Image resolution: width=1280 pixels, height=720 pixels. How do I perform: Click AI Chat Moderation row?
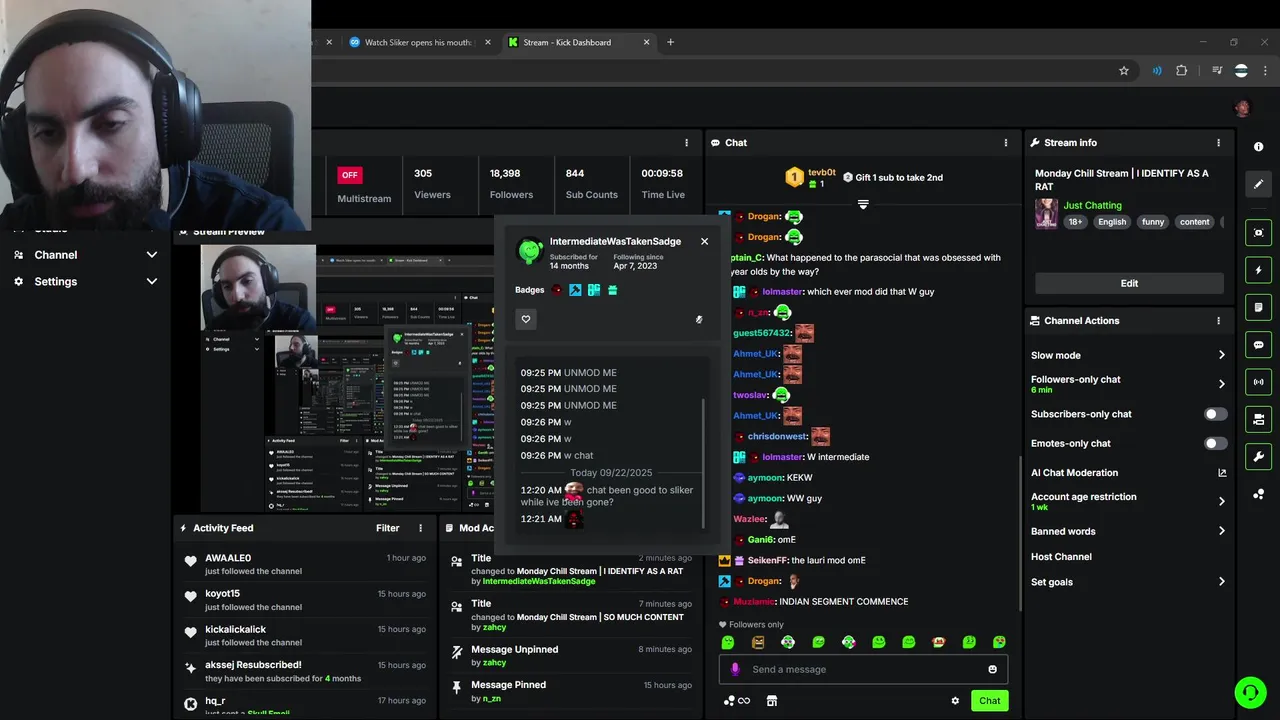point(1129,473)
